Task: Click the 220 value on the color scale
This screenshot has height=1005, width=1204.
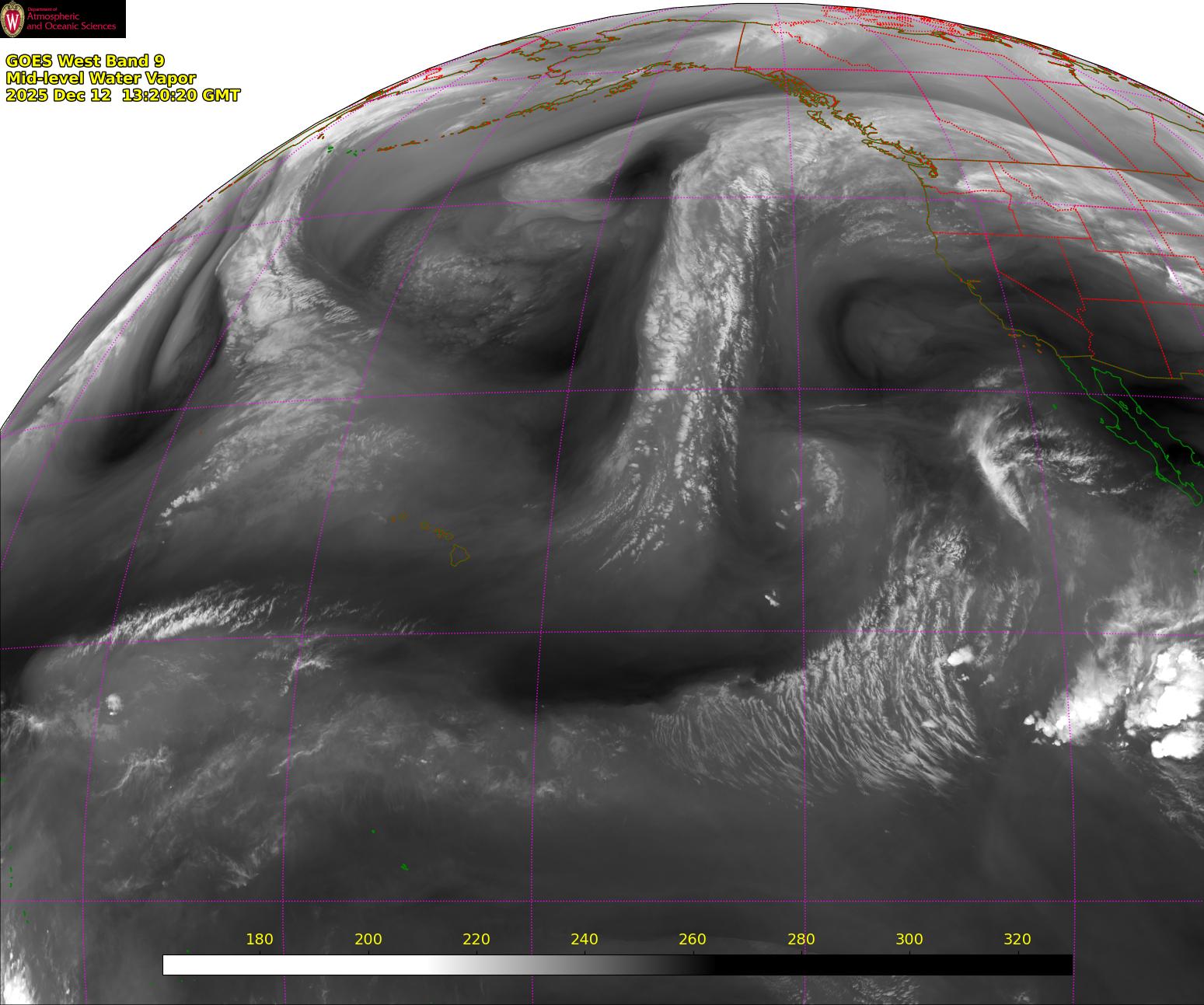Action: tap(476, 939)
